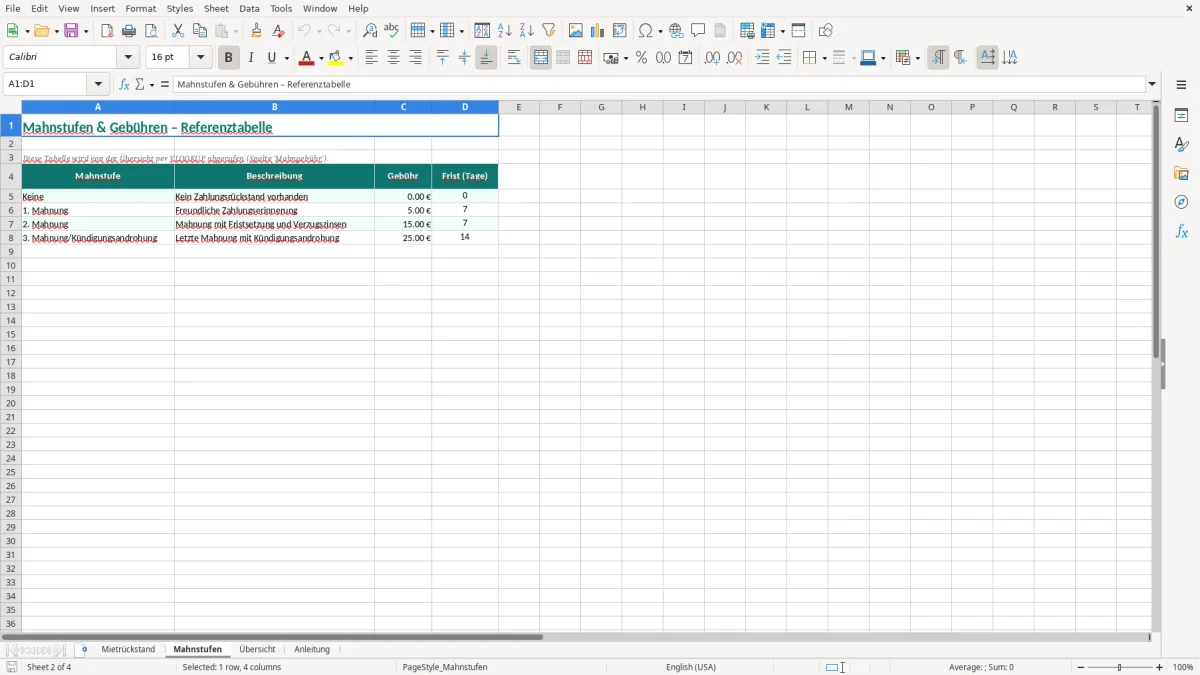Switch to the Übersicht sheet tab
1200x675 pixels.
(x=257, y=649)
